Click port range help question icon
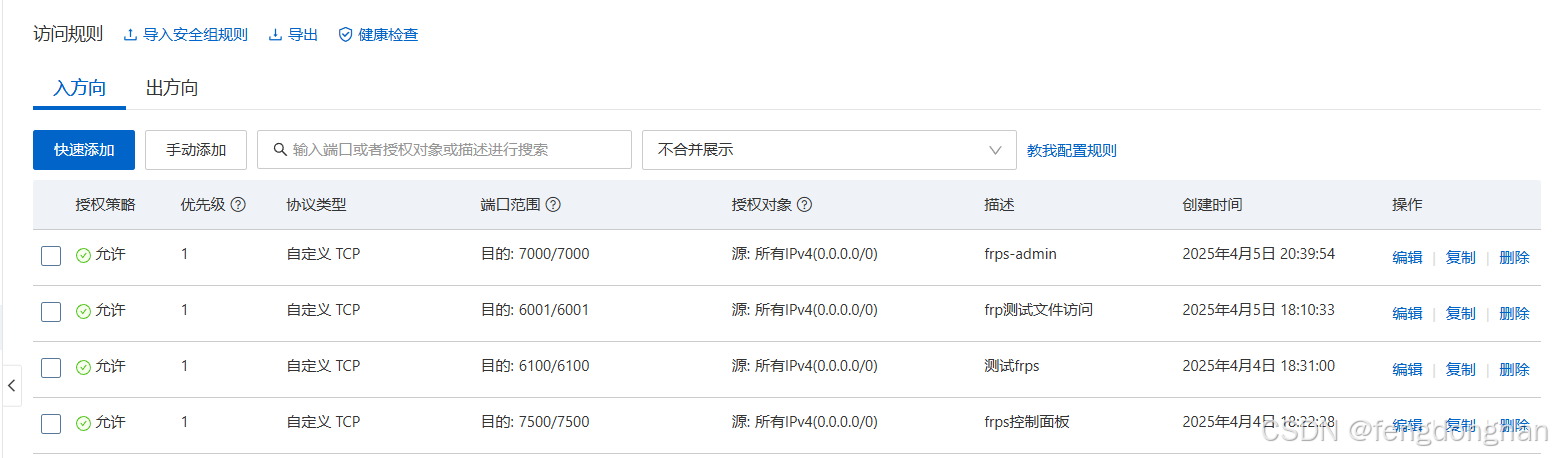This screenshot has height=458, width=1553. click(x=553, y=204)
